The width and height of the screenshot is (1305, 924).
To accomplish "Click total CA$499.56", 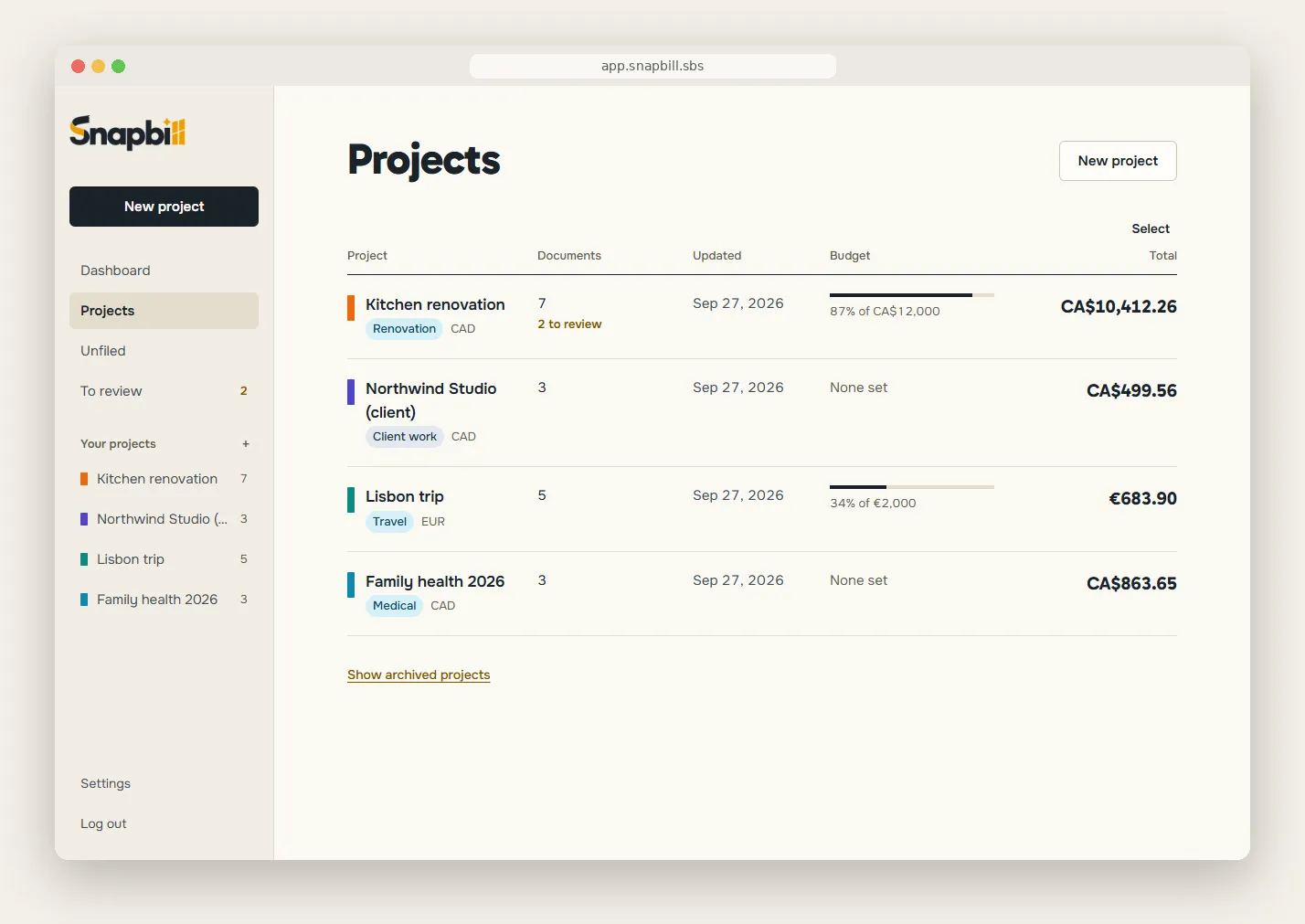I will coord(1131,391).
